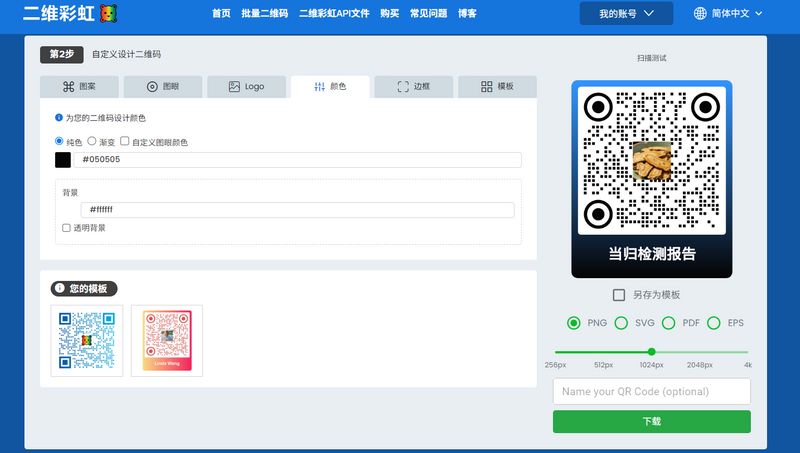Click the Name your QR Code field
This screenshot has width=800, height=453.
point(652,391)
